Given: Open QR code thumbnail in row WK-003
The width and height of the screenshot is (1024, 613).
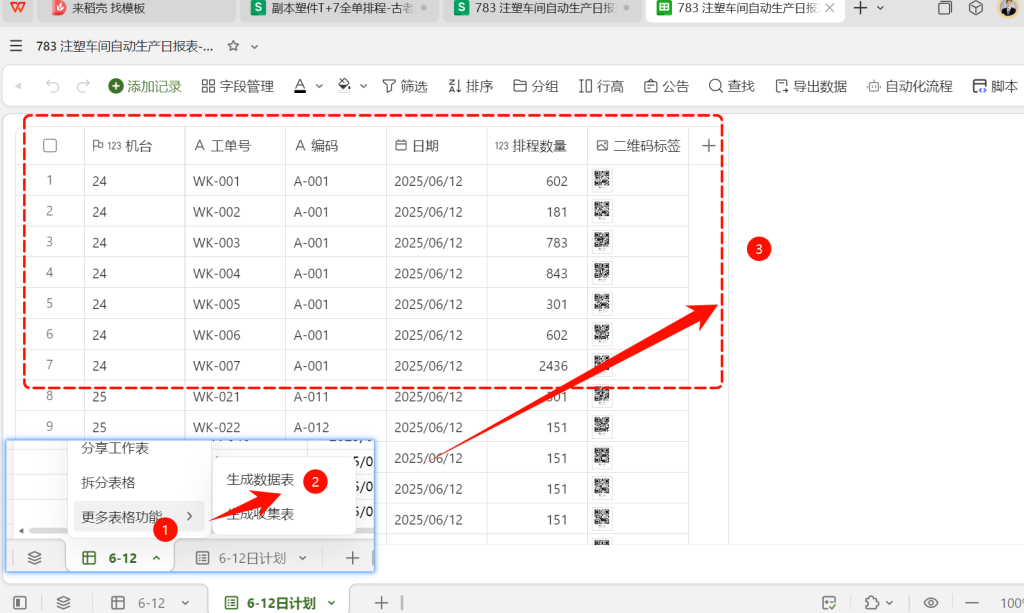Looking at the screenshot, I should pyautogui.click(x=601, y=241).
